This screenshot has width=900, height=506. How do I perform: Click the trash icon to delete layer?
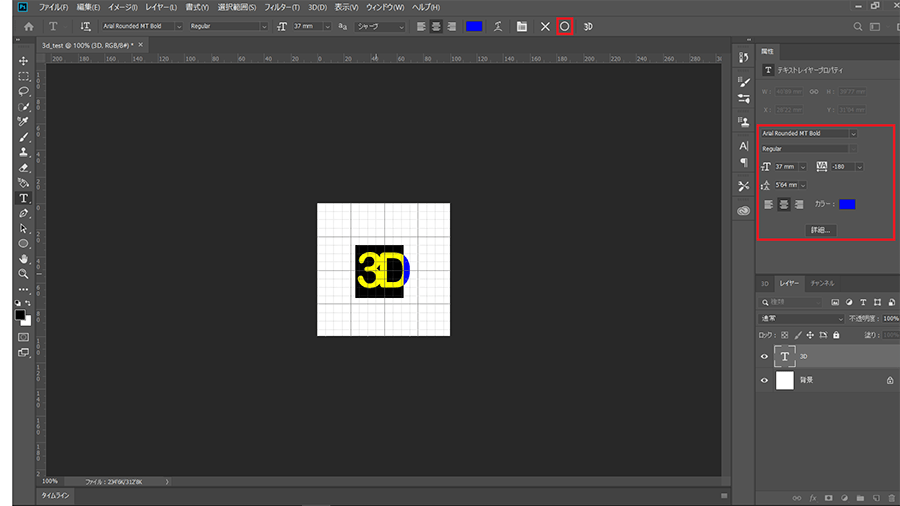click(x=890, y=497)
